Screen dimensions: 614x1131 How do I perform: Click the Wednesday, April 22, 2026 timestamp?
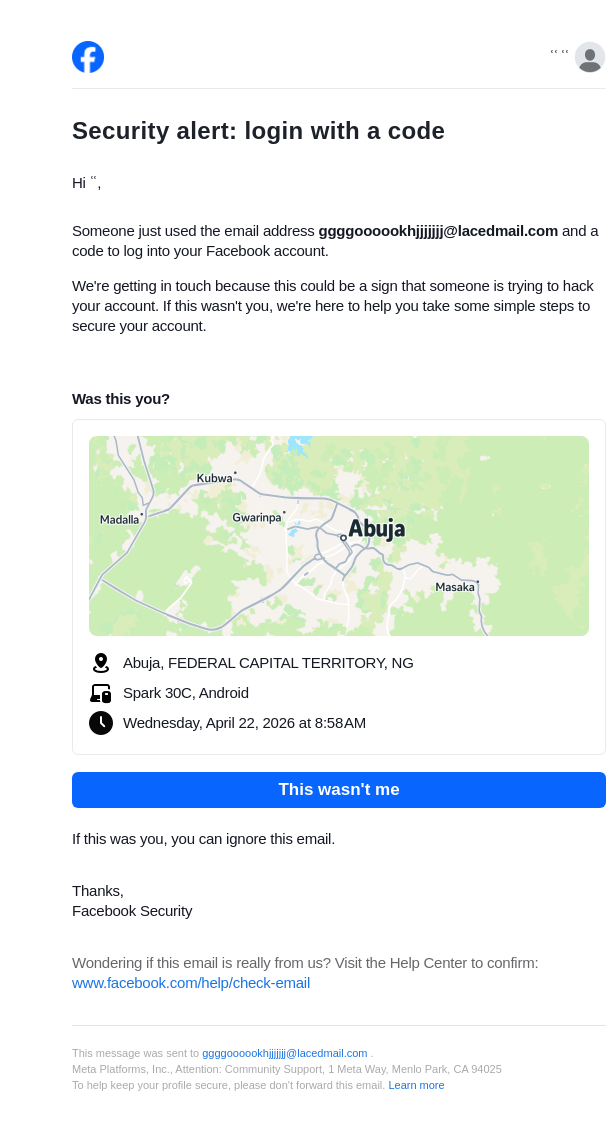point(244,723)
